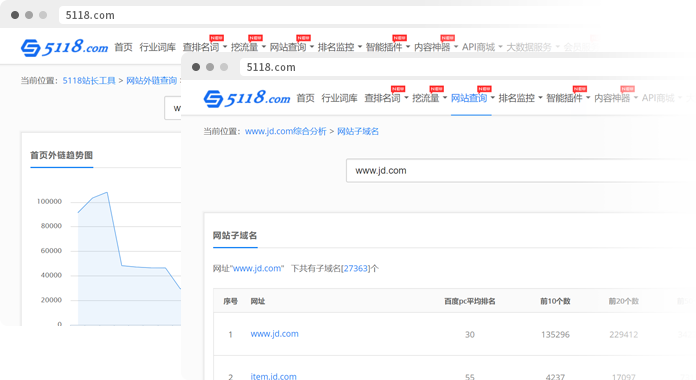
Task: Expand 内容神器 dropdown in the back window
Action: pyautogui.click(x=436, y=47)
